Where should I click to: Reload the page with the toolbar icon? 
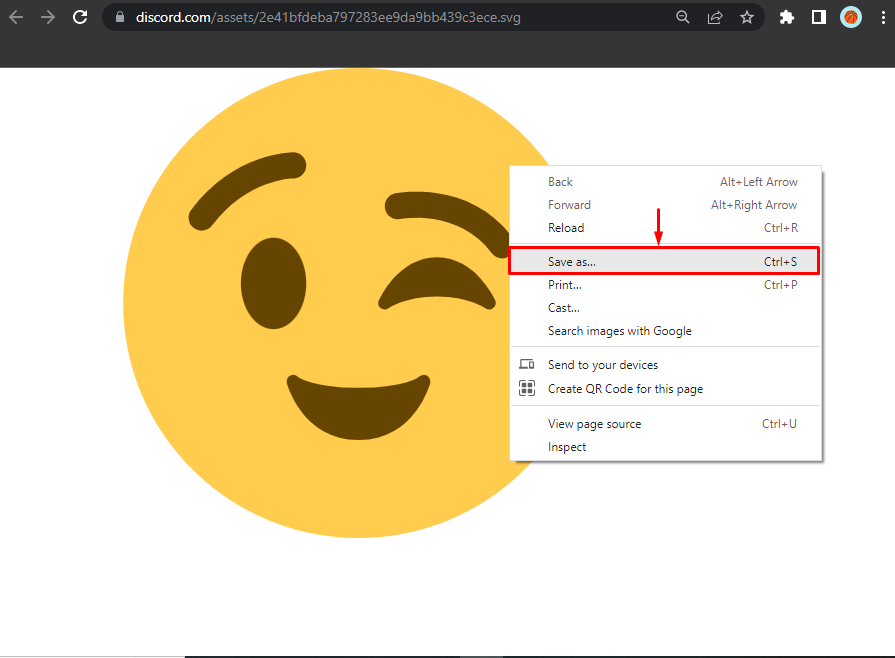tap(80, 17)
